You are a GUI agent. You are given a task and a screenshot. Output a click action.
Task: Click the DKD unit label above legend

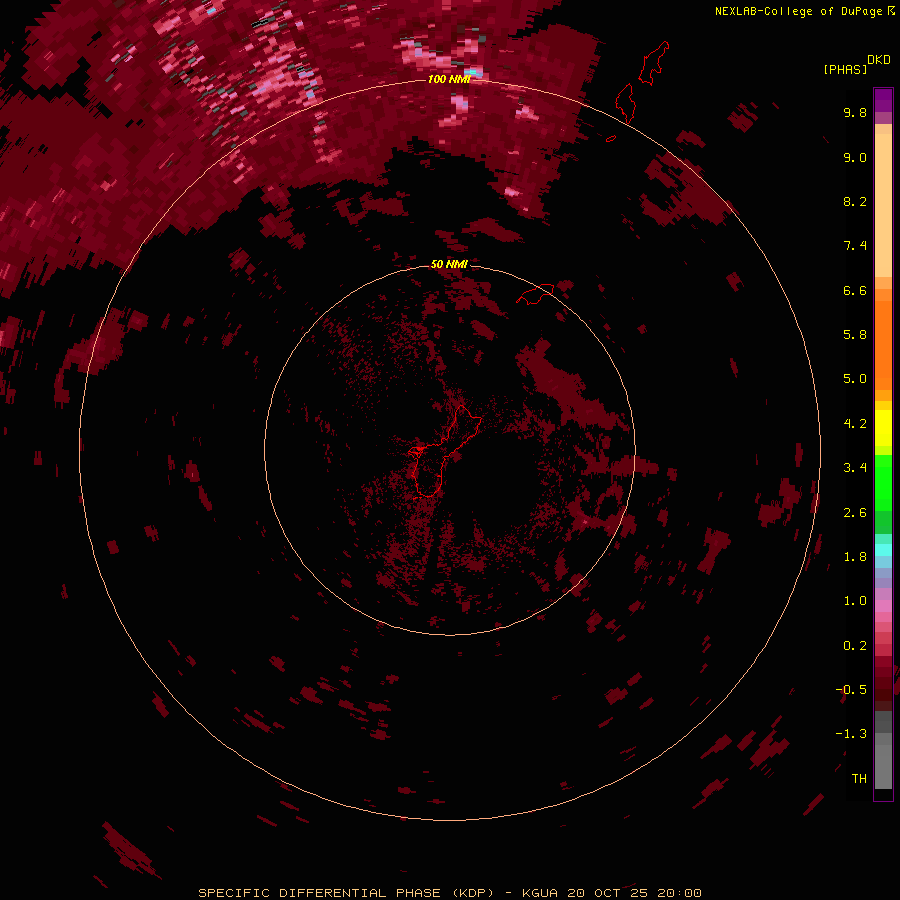coord(879,60)
